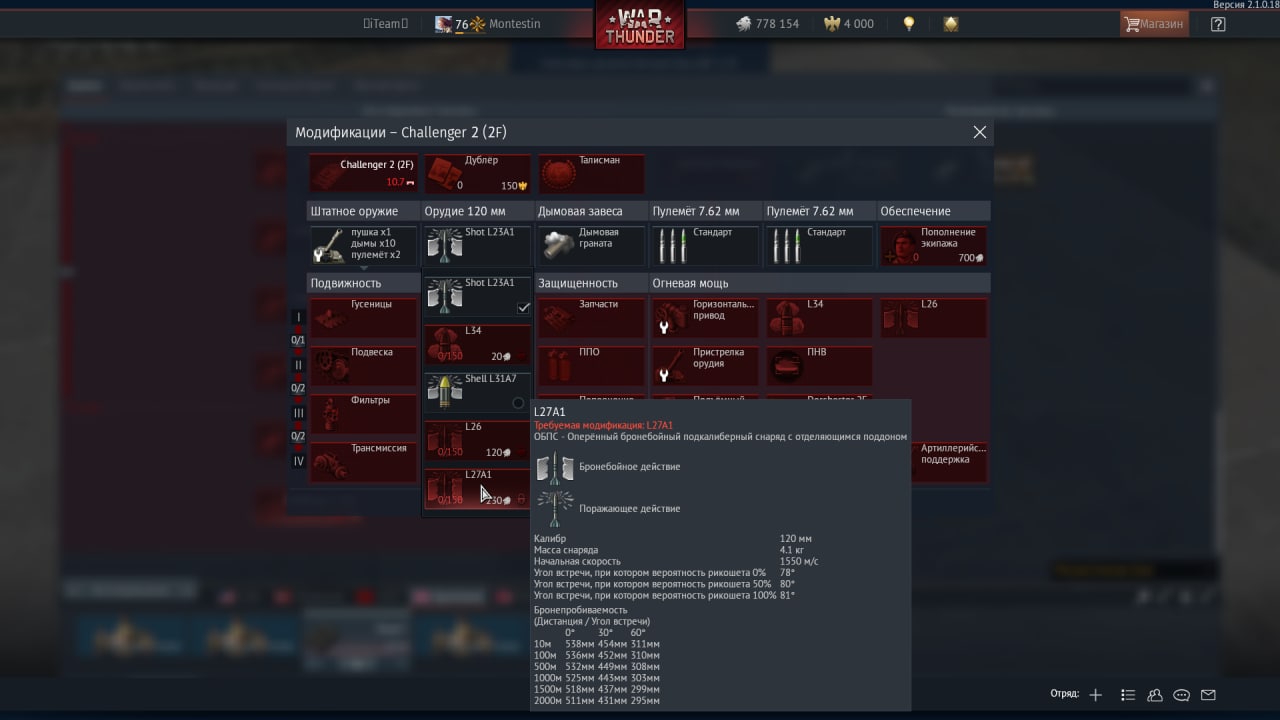Open the contacts icon at bottom right
The height and width of the screenshot is (720, 1280).
[1155, 695]
